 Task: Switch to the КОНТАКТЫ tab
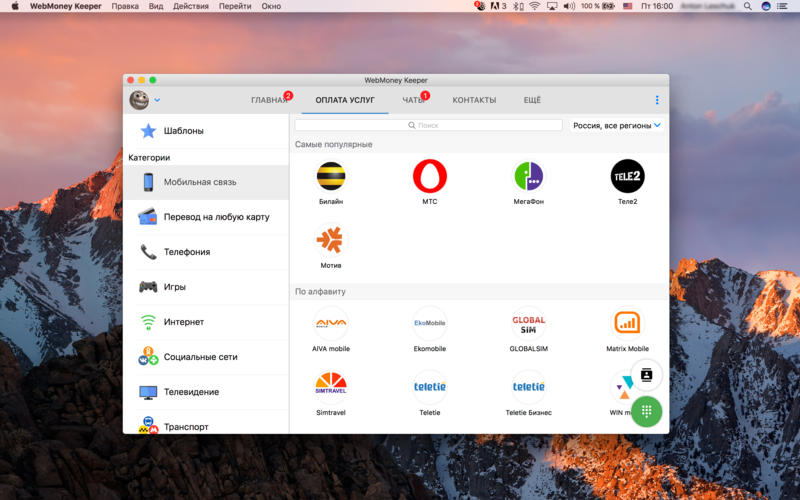pos(474,100)
